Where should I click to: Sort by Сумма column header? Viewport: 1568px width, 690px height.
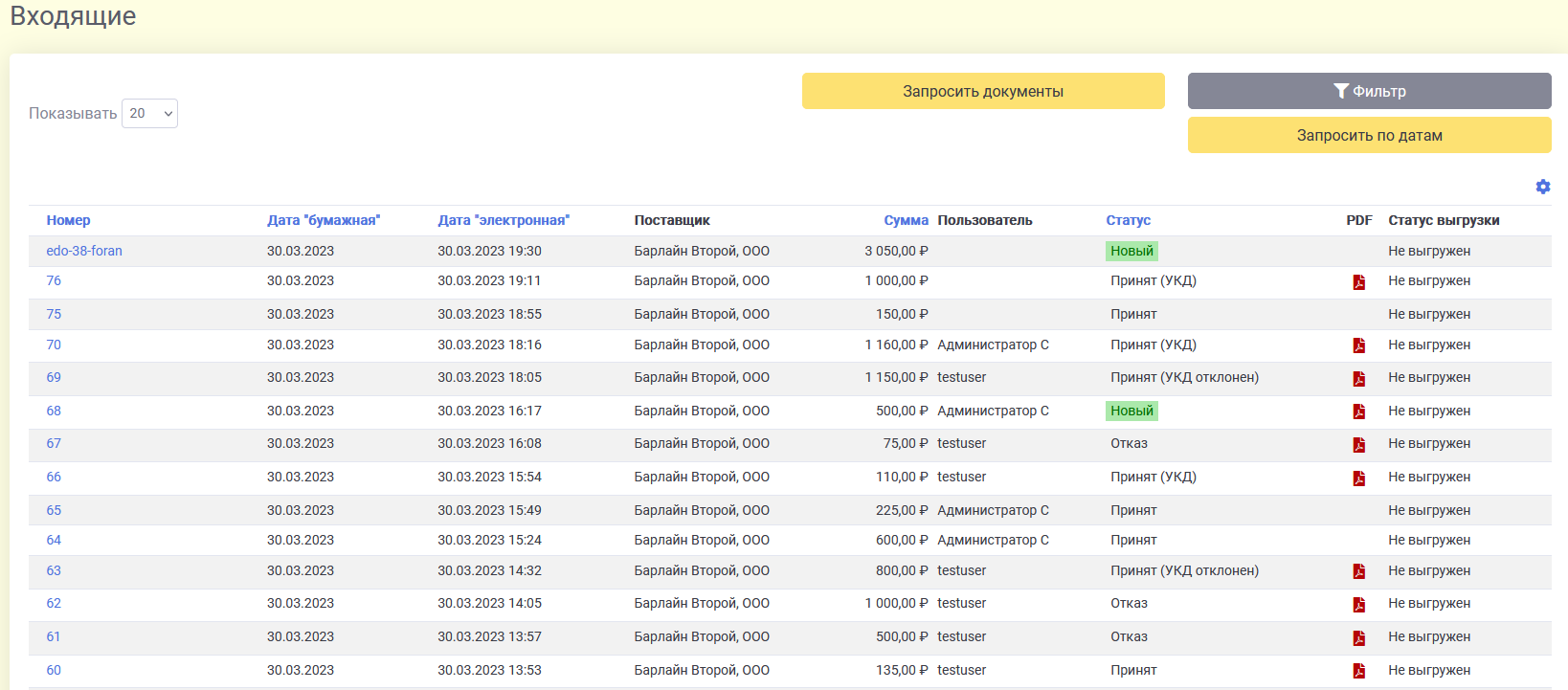906,220
